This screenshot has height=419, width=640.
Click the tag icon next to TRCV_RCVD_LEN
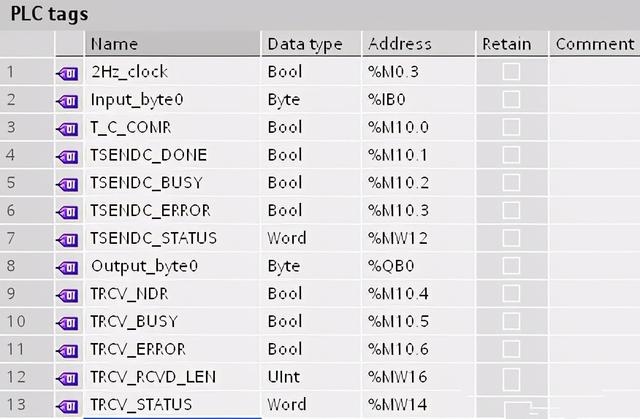point(68,380)
